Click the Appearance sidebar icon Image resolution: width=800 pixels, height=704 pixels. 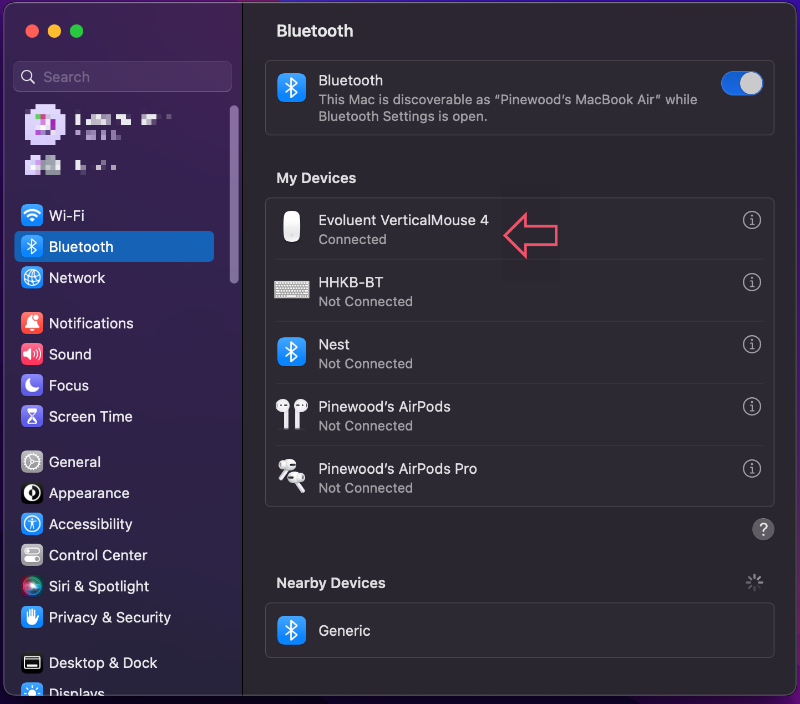point(32,493)
